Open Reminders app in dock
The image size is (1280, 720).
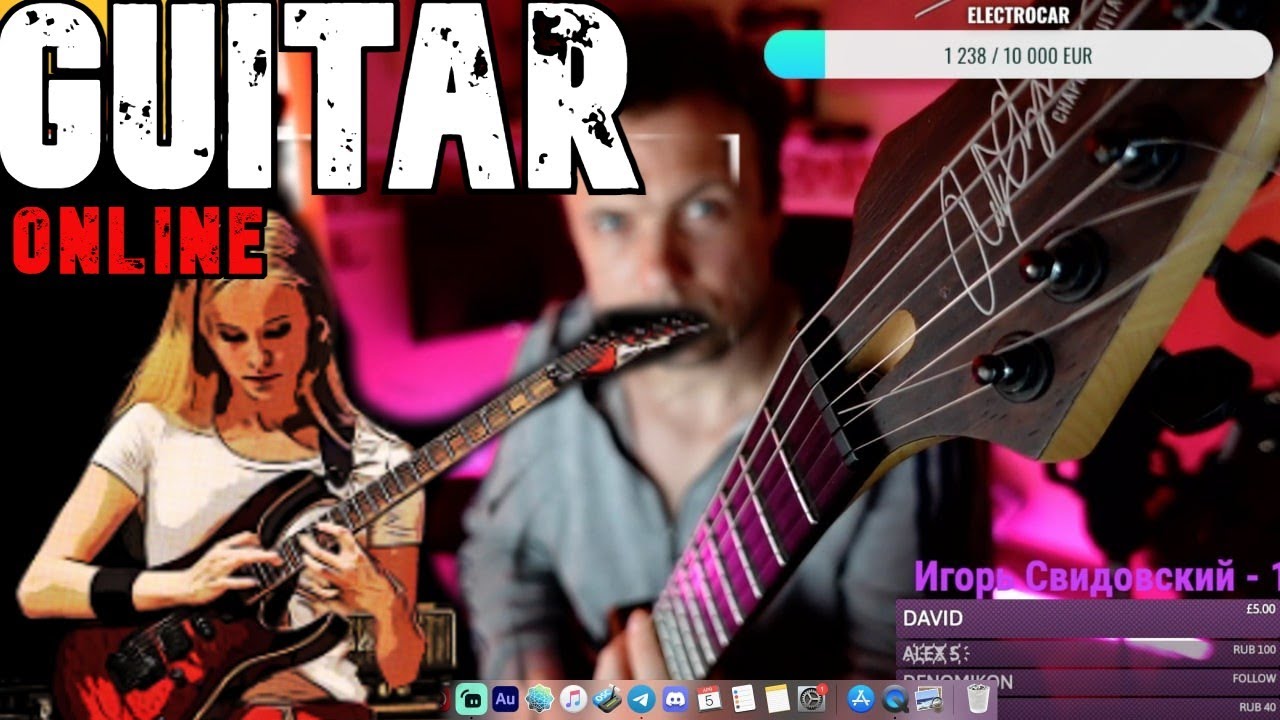point(743,700)
